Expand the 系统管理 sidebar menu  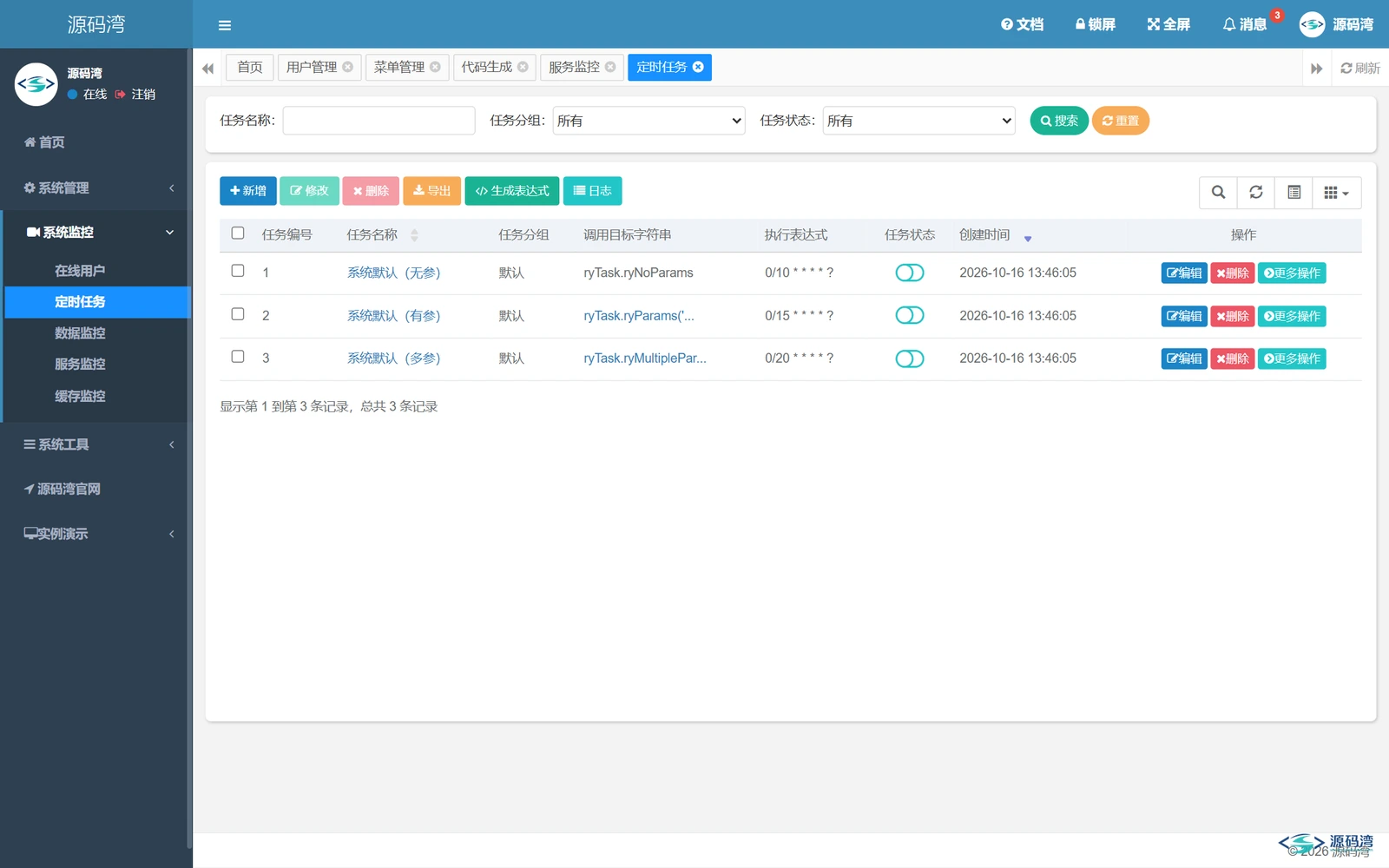click(x=96, y=187)
